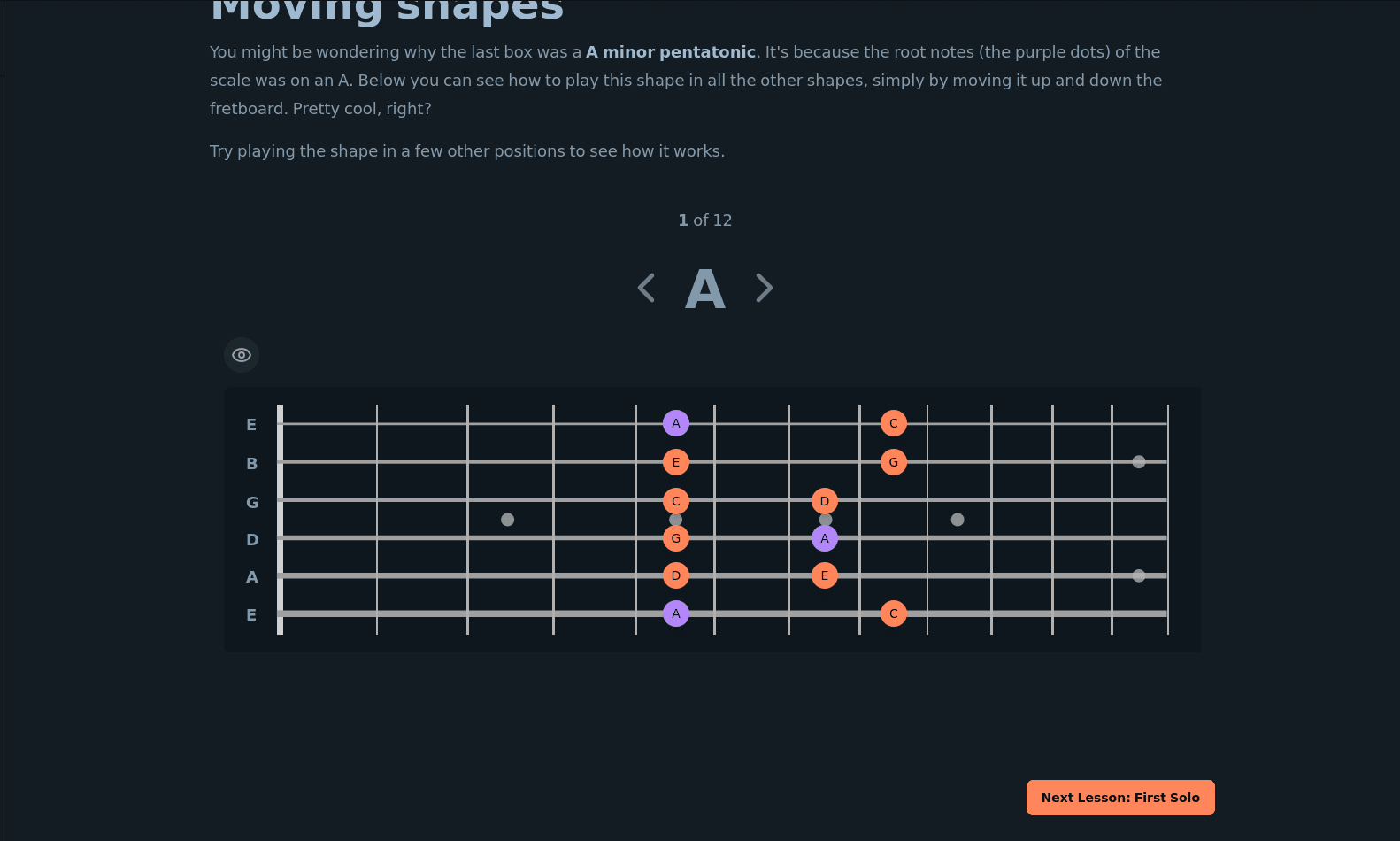Select orange G note on D string
Viewport: 1400px width, 841px height.
point(676,538)
